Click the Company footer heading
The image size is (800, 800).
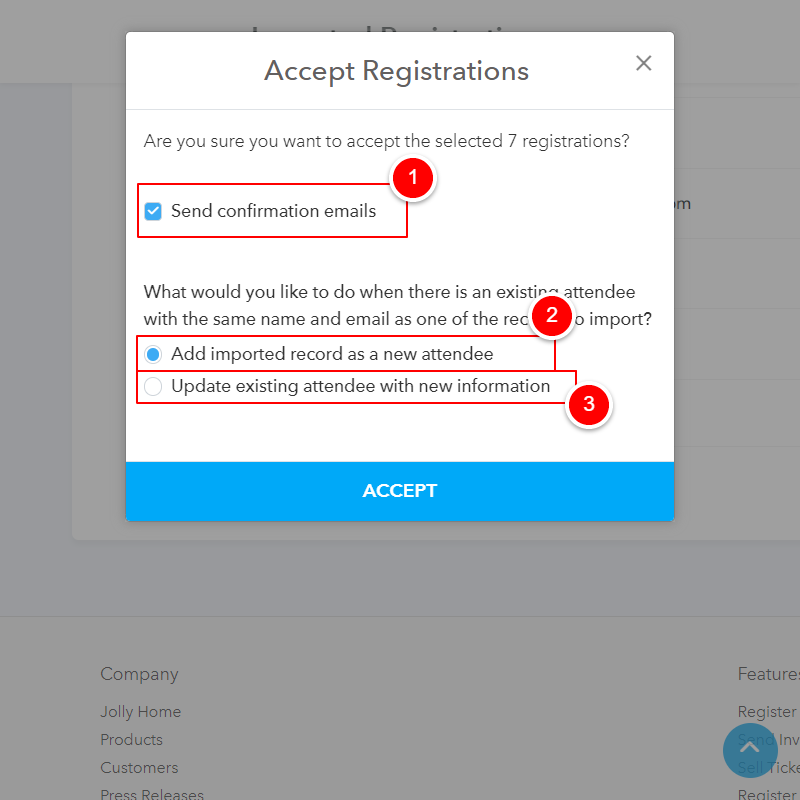click(139, 674)
